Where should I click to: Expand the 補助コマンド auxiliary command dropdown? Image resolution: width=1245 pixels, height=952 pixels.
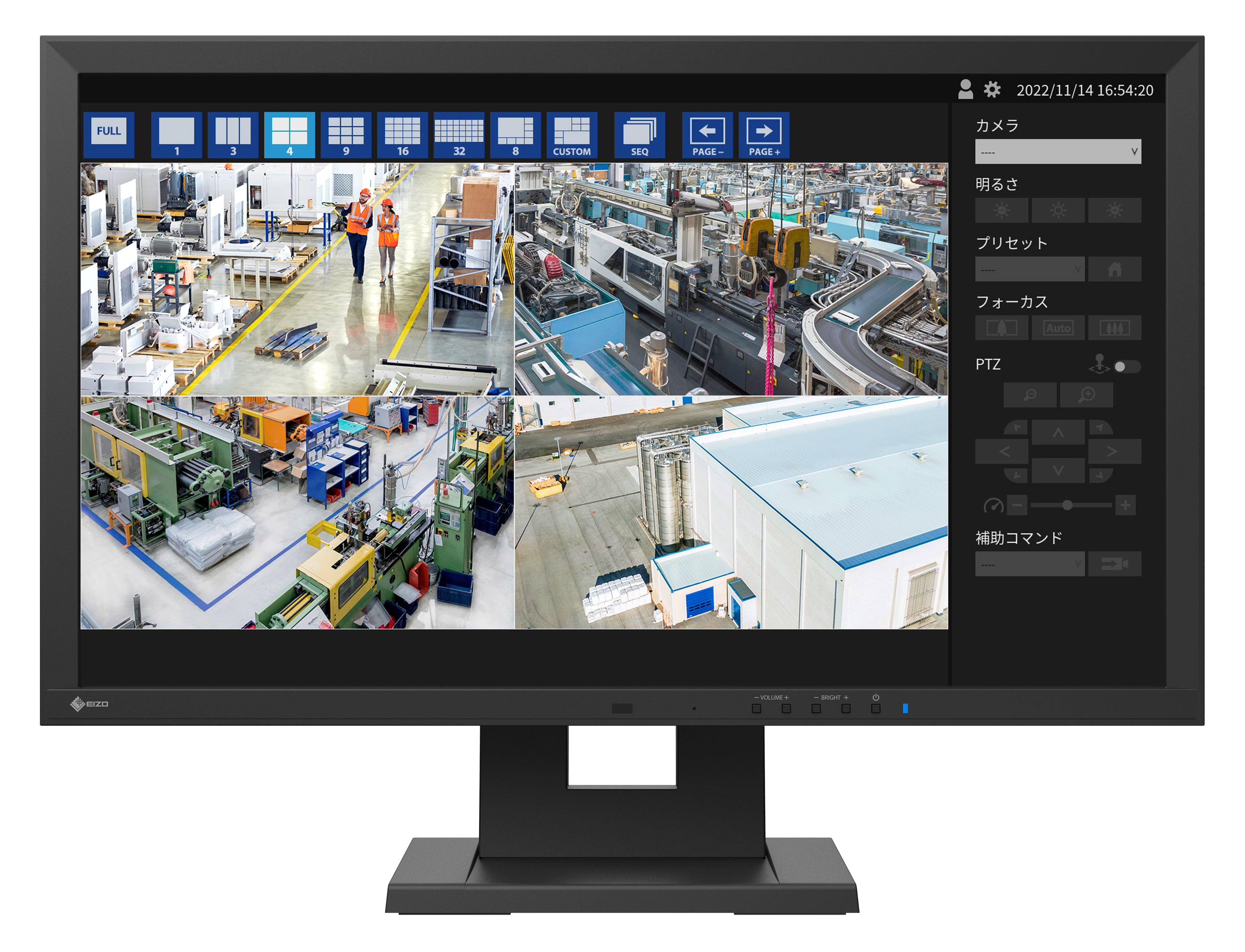[1029, 564]
